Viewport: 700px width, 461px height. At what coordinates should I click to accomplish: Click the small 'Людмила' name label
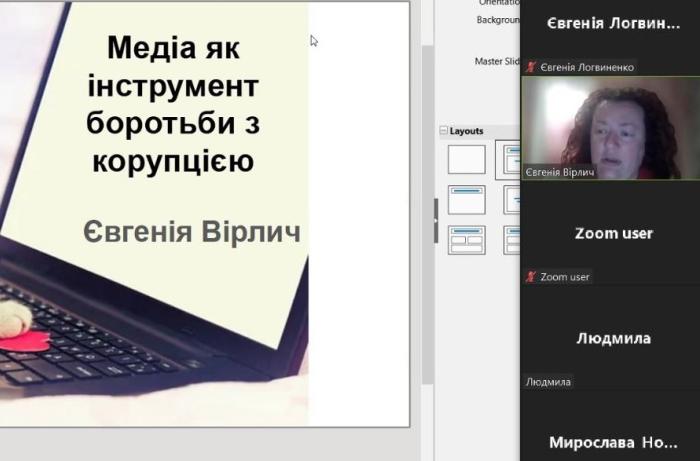[x=548, y=382]
